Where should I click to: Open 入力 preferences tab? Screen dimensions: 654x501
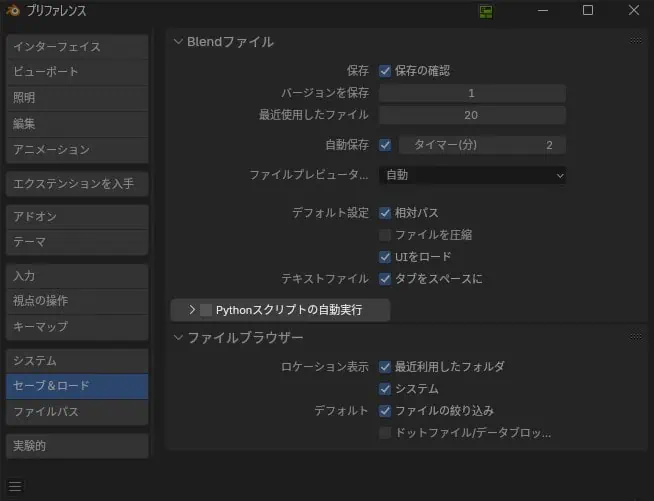click(x=77, y=276)
